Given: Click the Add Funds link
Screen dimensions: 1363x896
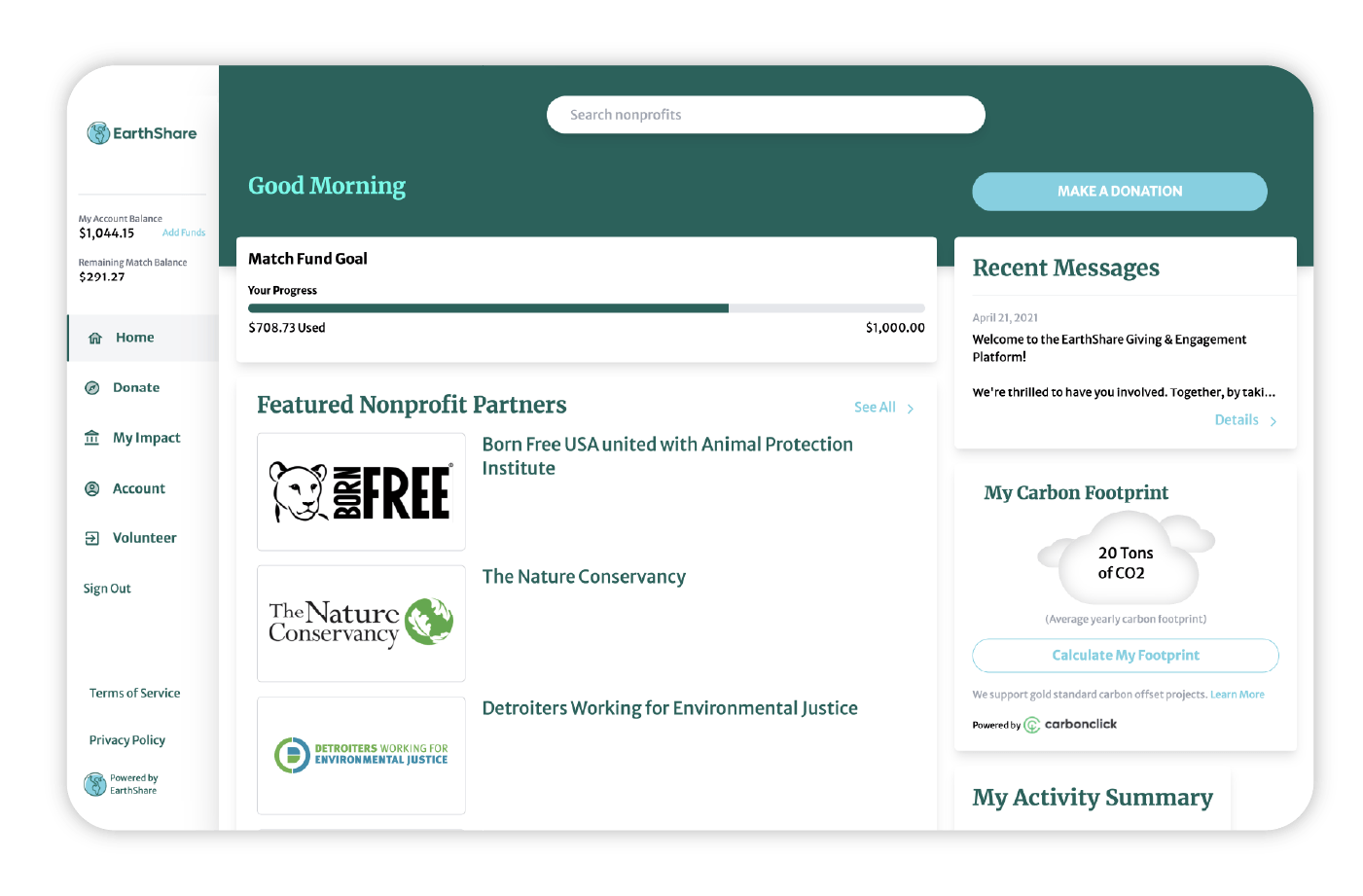Looking at the screenshot, I should (x=184, y=233).
